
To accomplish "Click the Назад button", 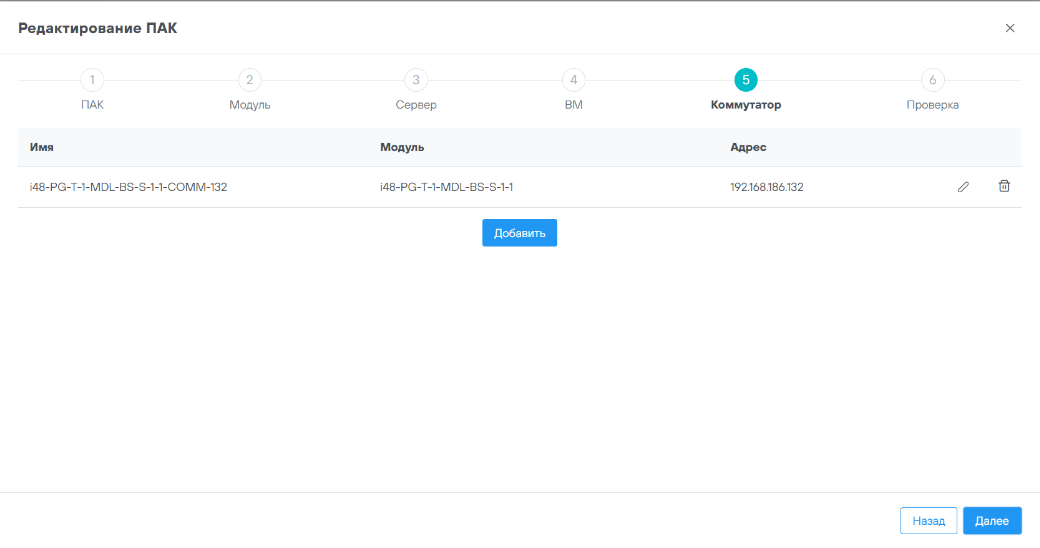I will point(928,521).
